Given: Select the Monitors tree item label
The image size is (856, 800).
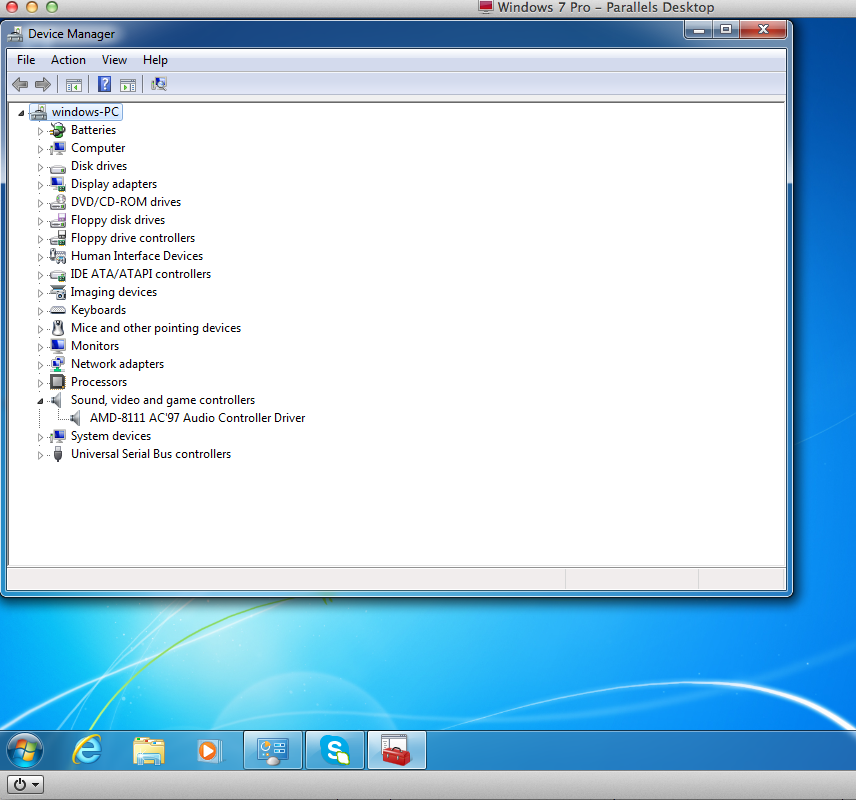Looking at the screenshot, I should tap(95, 346).
